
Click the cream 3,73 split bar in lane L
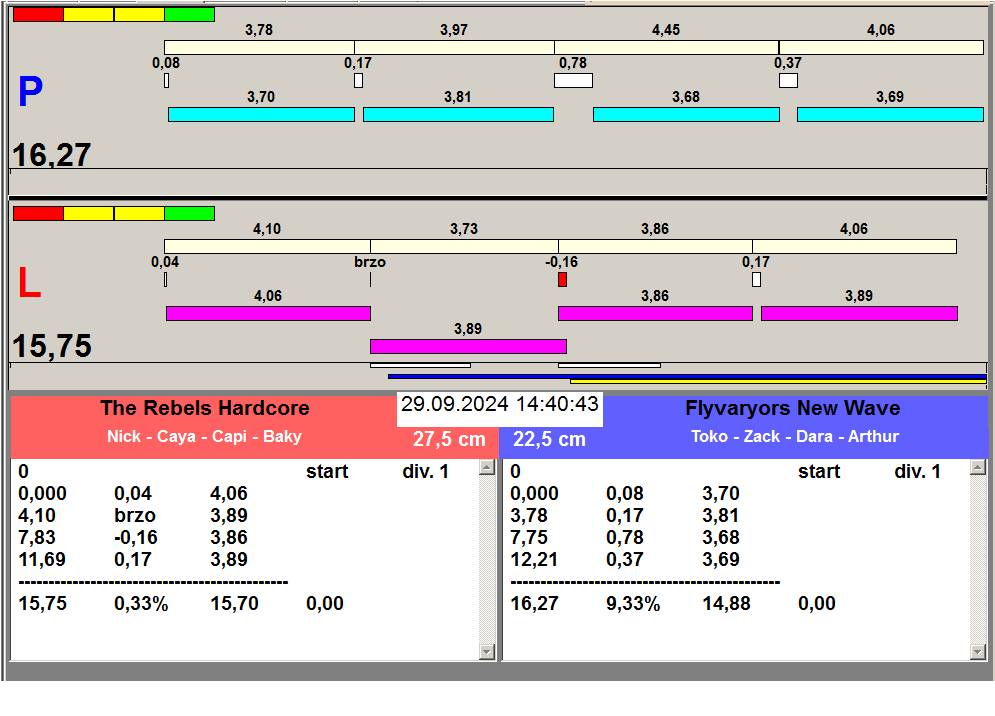click(464, 246)
